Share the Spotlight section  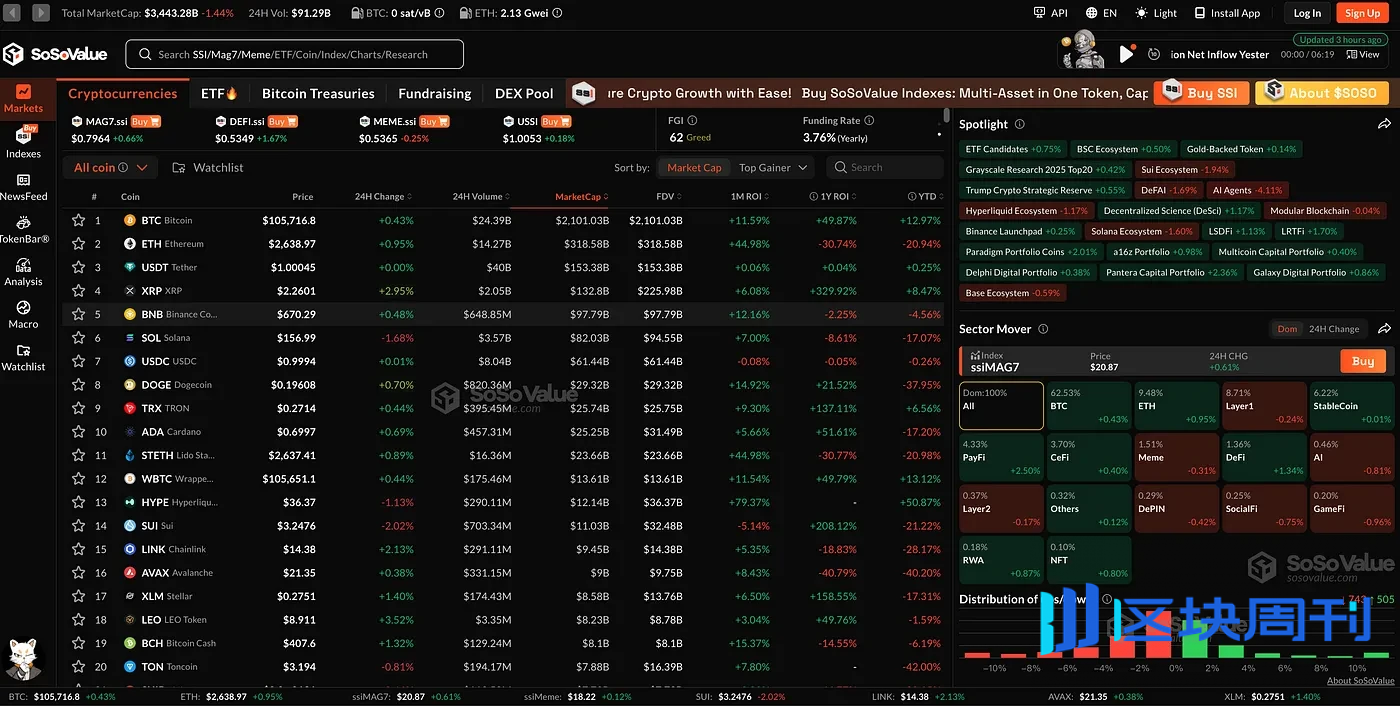click(1384, 124)
